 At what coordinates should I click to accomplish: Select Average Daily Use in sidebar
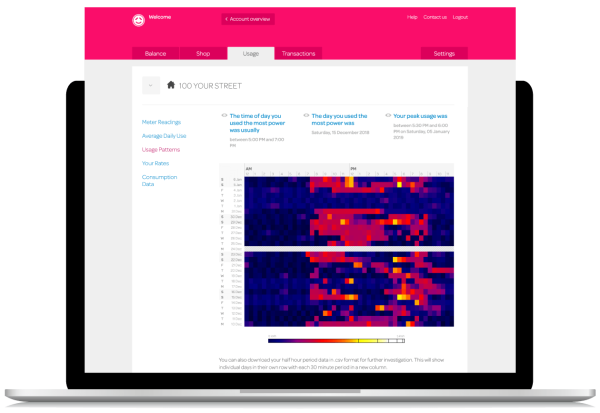coord(163,135)
